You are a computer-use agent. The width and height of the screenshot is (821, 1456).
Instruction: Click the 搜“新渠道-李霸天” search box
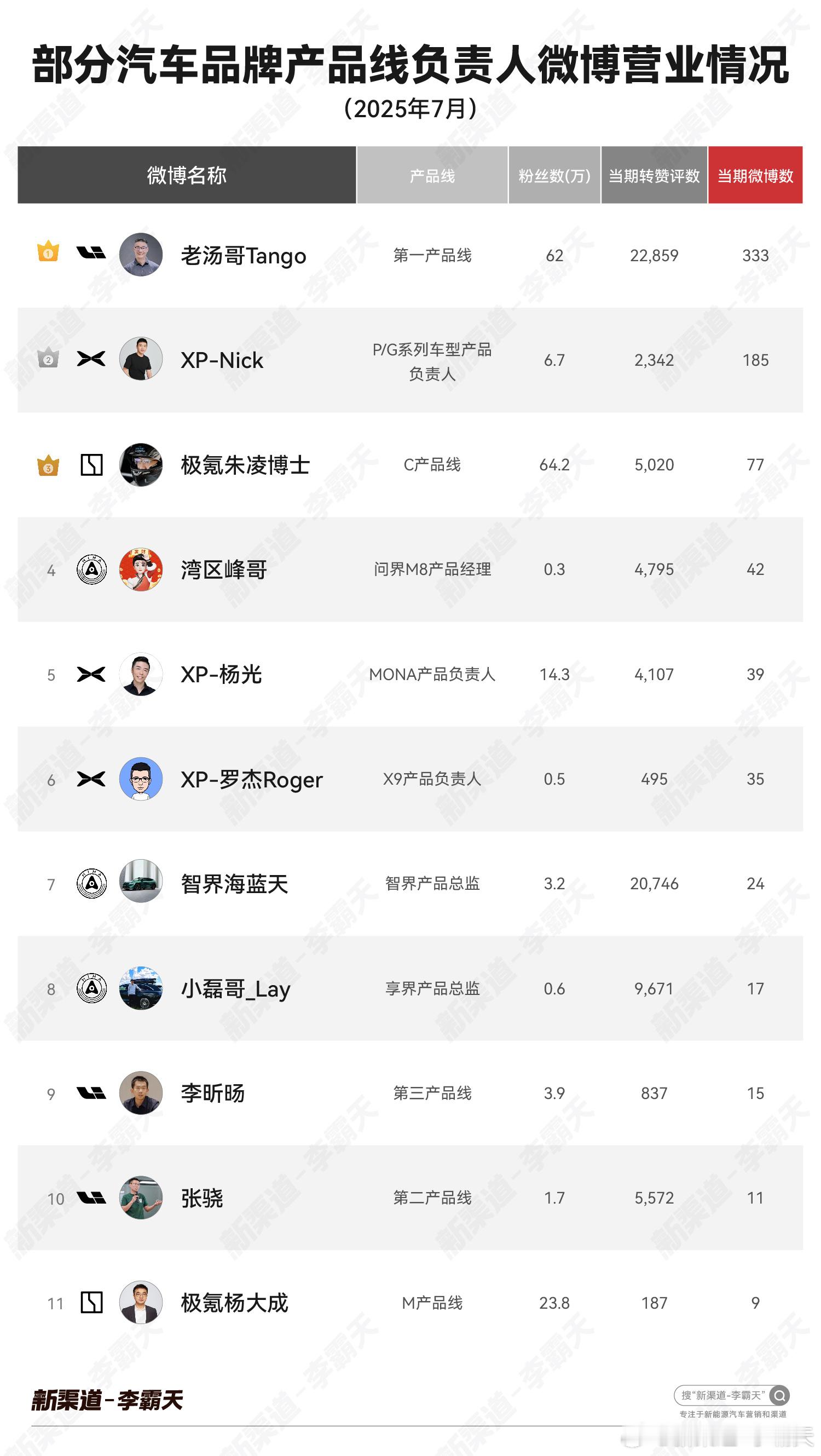(x=732, y=1396)
